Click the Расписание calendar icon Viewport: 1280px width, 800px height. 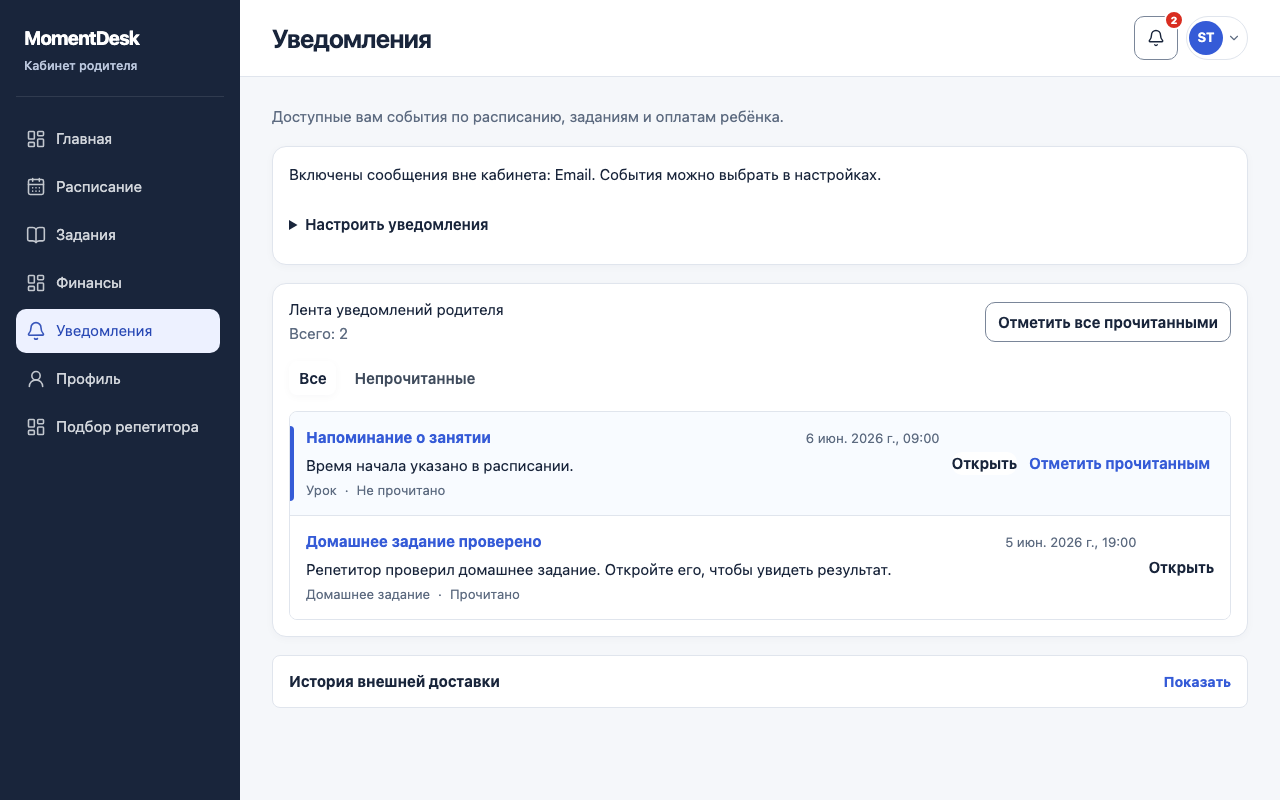[36, 187]
